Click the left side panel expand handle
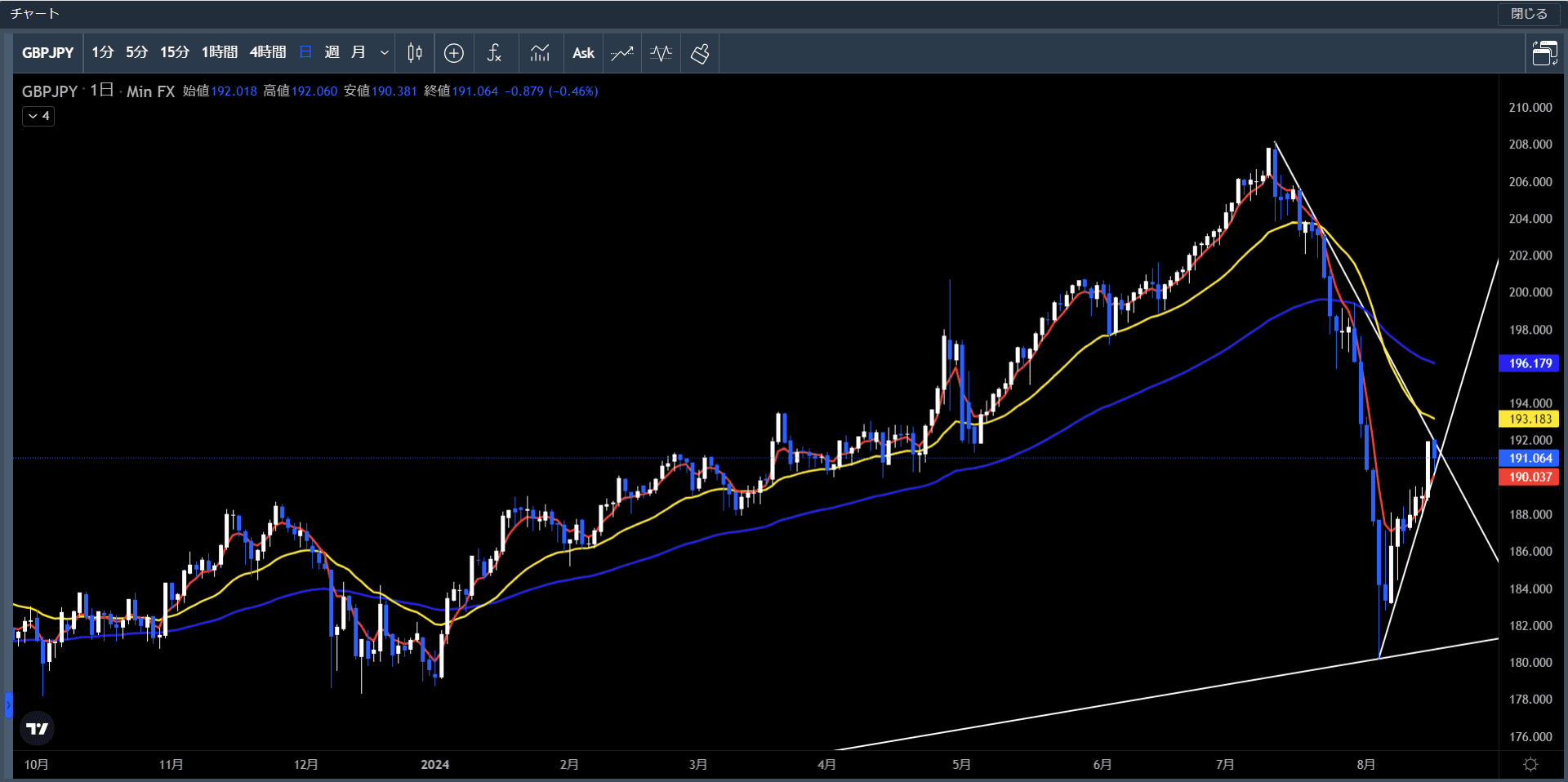This screenshot has width=1568, height=782. tap(8, 704)
